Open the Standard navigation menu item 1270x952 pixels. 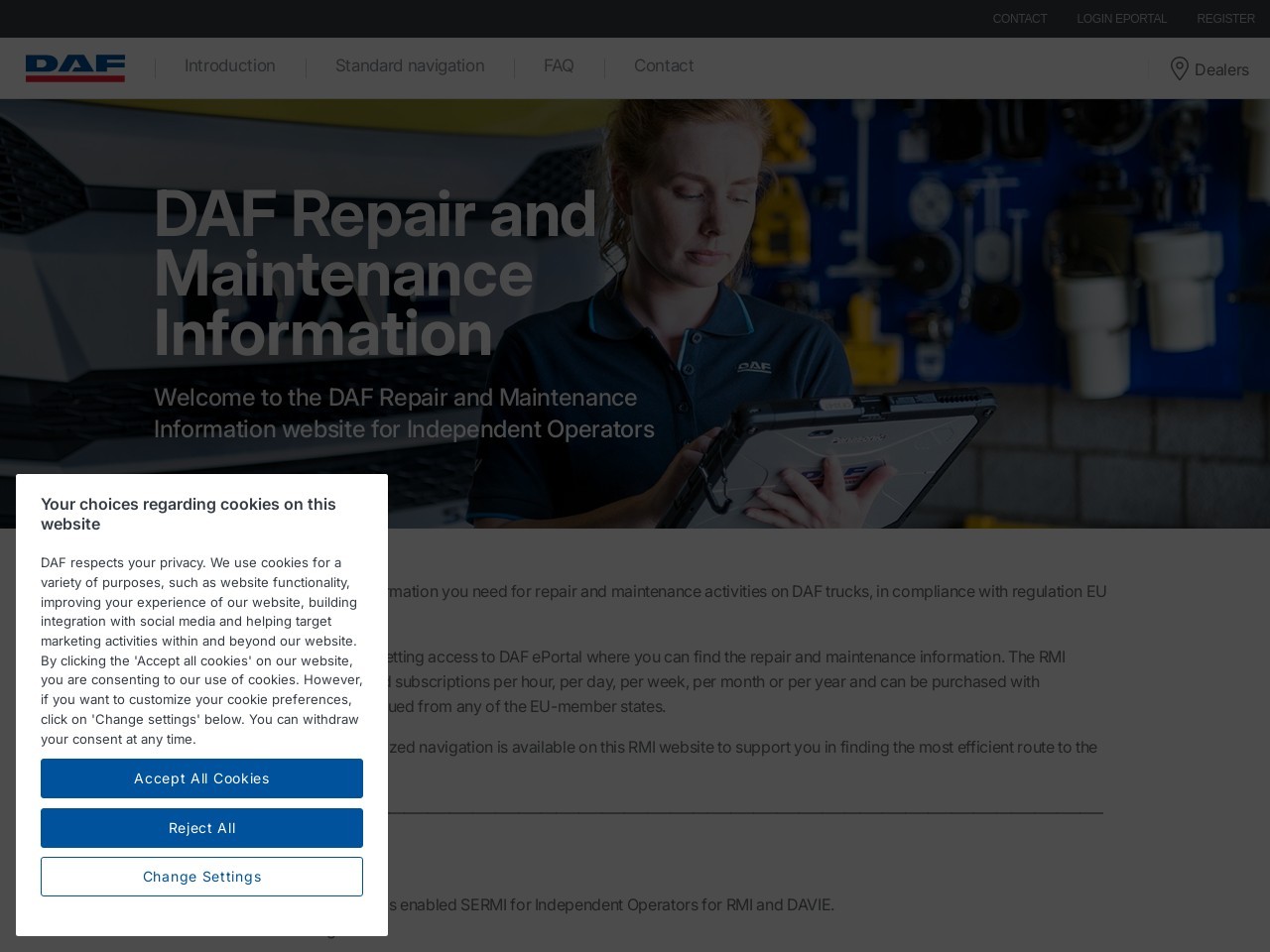410,65
